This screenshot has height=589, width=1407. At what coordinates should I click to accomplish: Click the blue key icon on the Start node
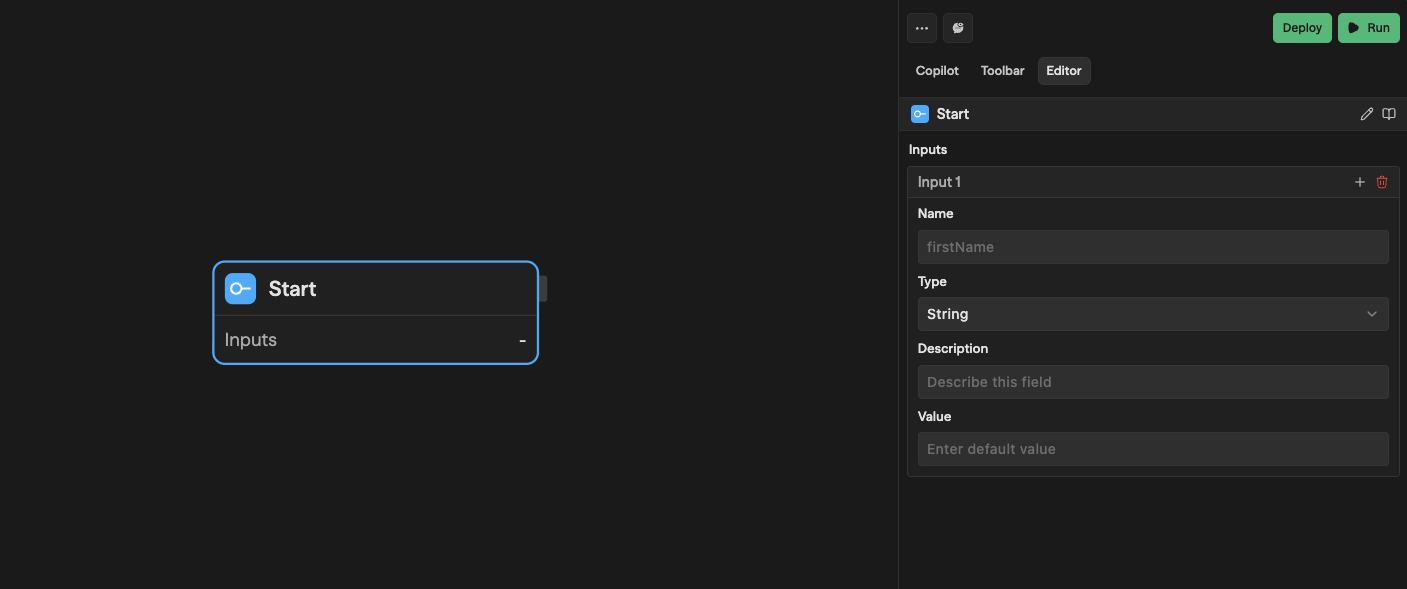pyautogui.click(x=240, y=288)
